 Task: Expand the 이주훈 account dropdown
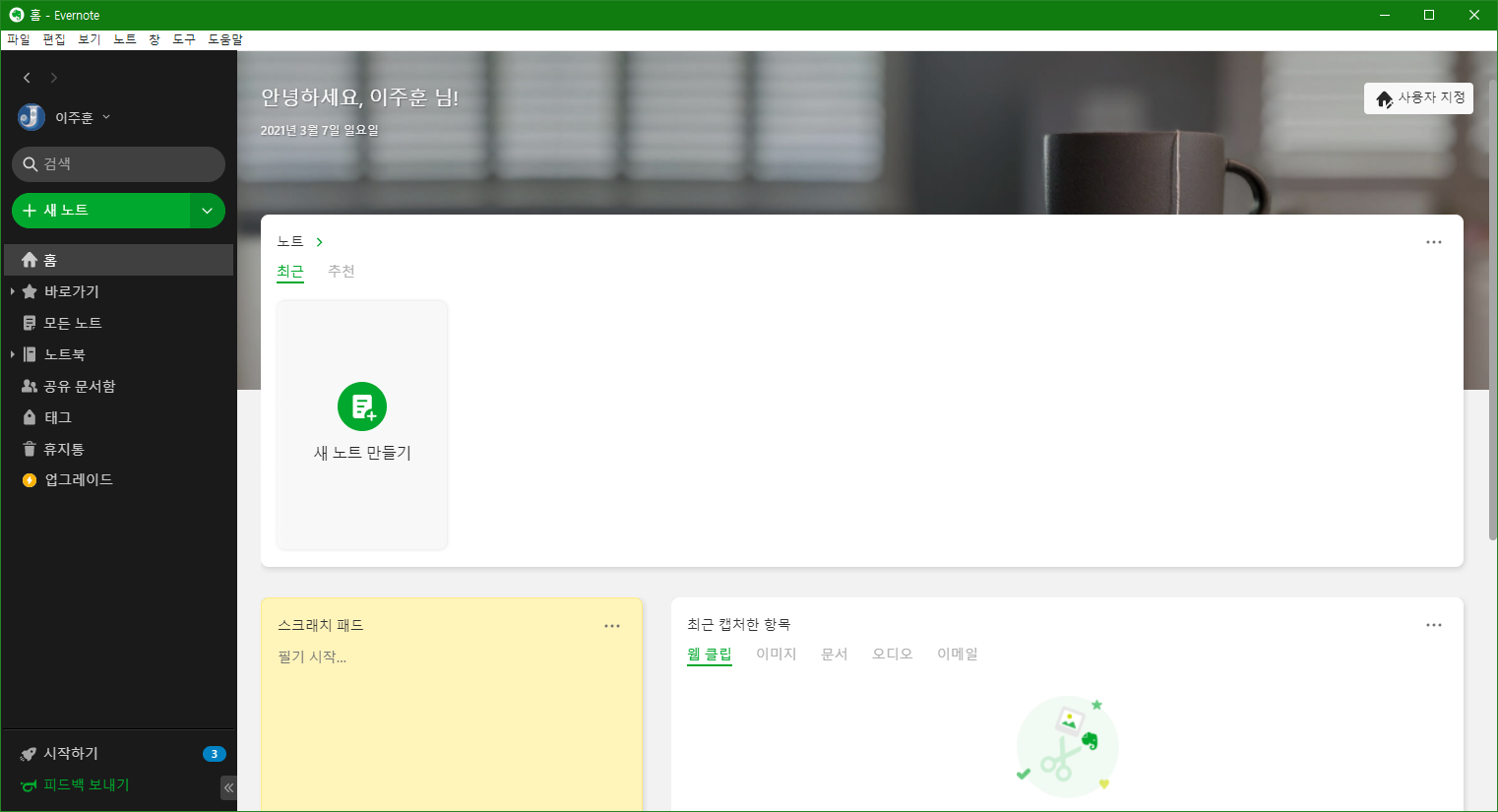click(x=106, y=117)
